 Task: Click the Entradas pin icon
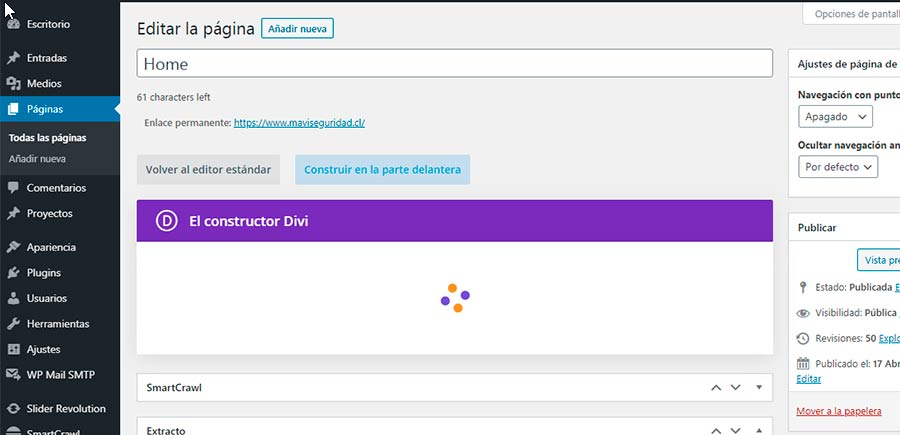[x=13, y=58]
